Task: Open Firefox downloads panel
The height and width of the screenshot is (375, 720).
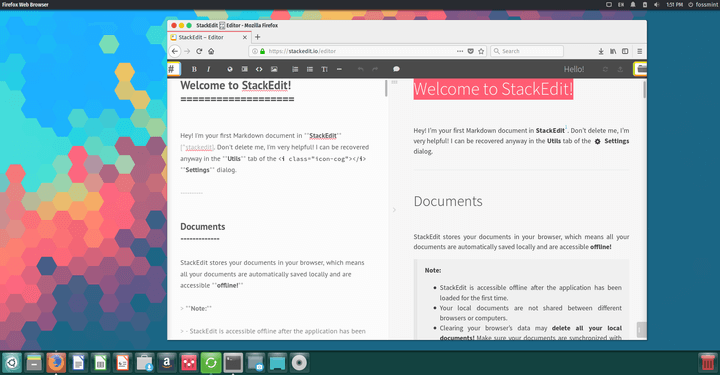Action: (x=601, y=51)
